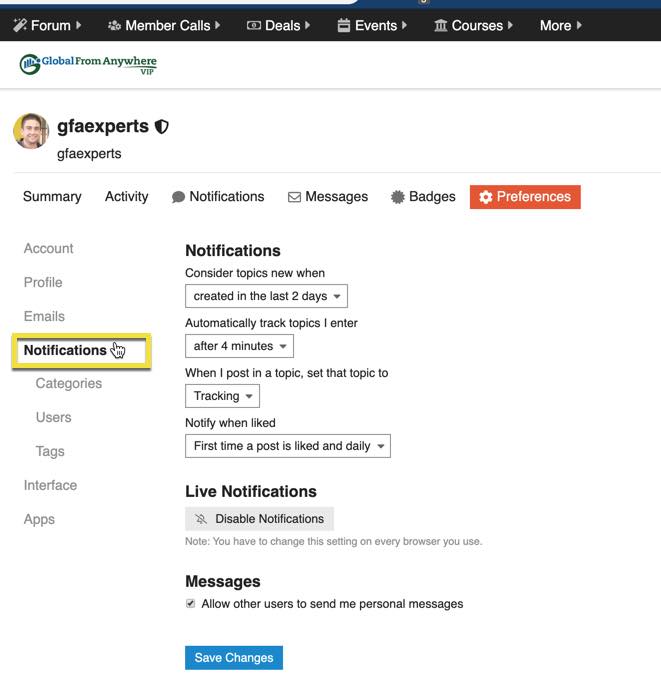Click the arrow next to Deals
Screen dimensions: 661x696
click(x=307, y=25)
